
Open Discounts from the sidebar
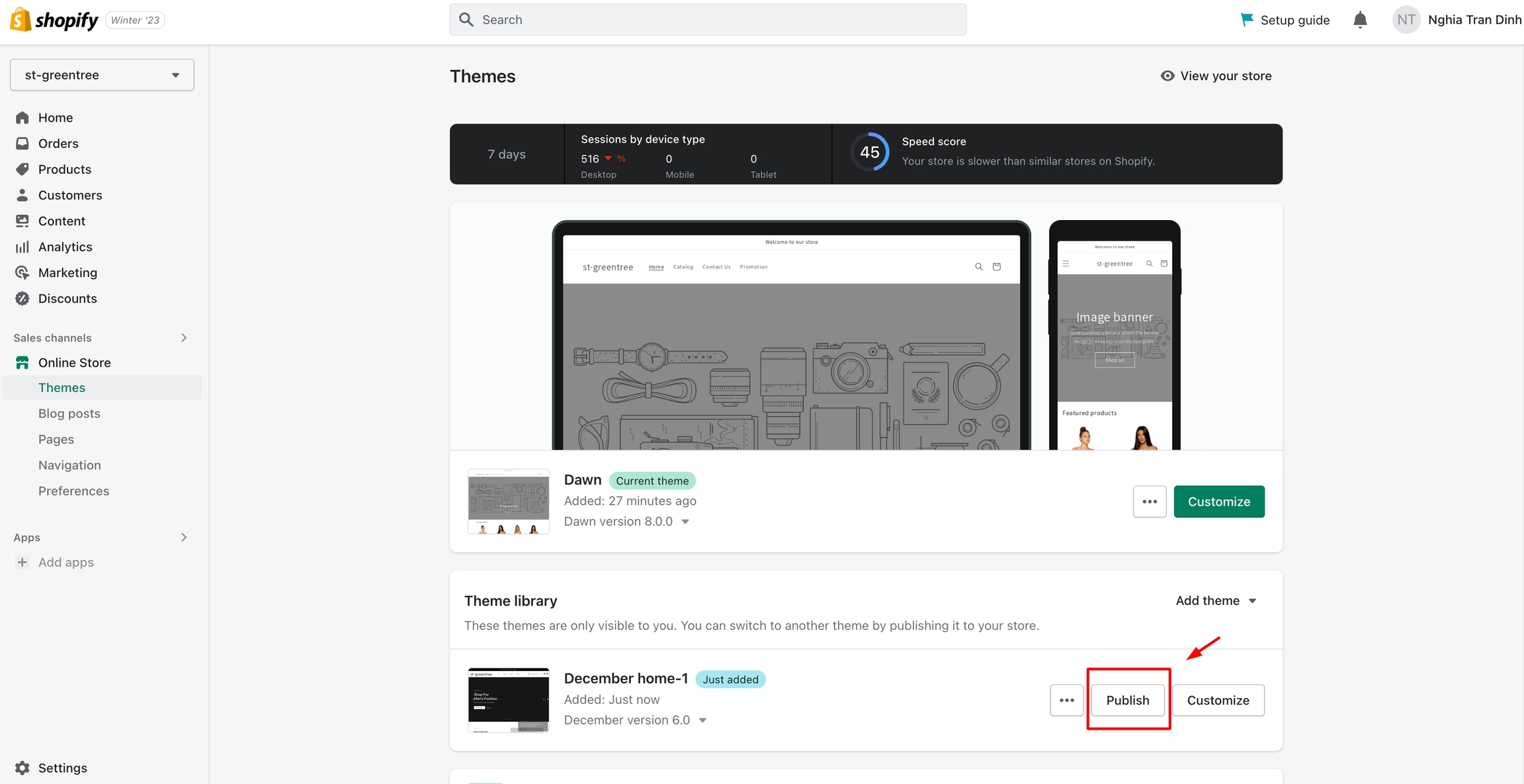[x=67, y=298]
